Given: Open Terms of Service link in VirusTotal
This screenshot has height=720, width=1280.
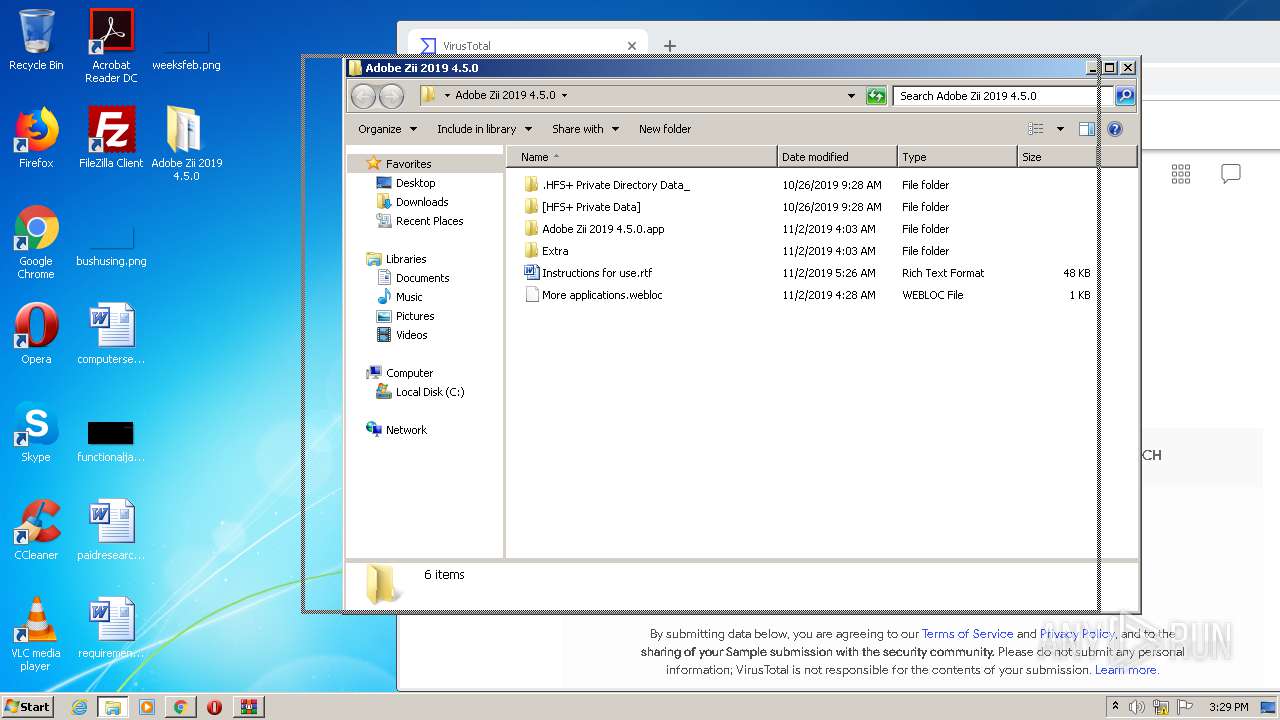Looking at the screenshot, I should [967, 634].
